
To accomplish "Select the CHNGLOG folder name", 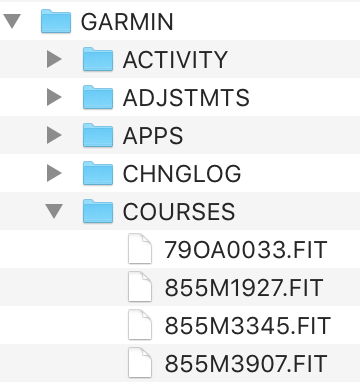I will (182, 174).
